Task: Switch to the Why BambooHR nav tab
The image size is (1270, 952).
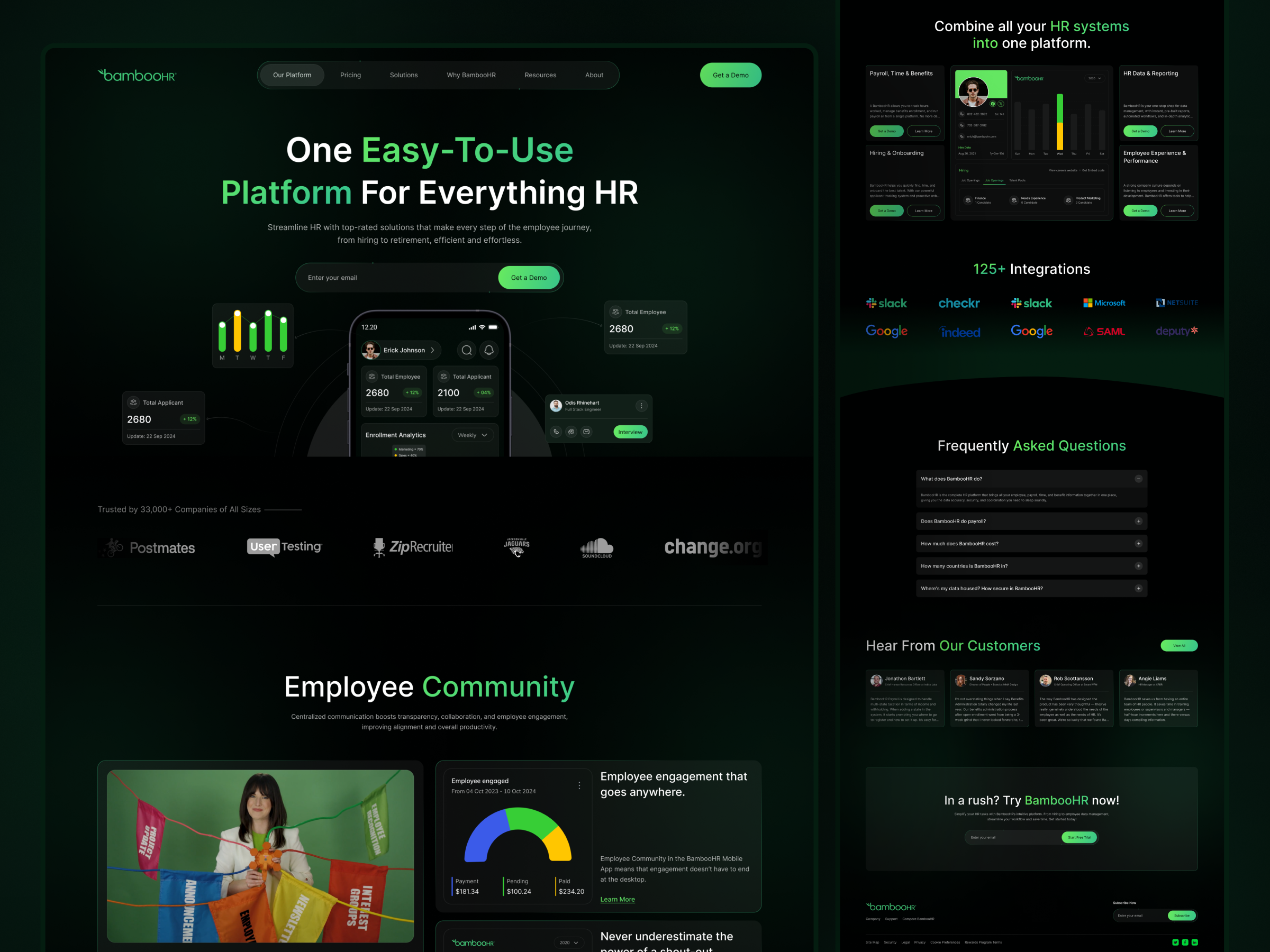Action: 471,75
